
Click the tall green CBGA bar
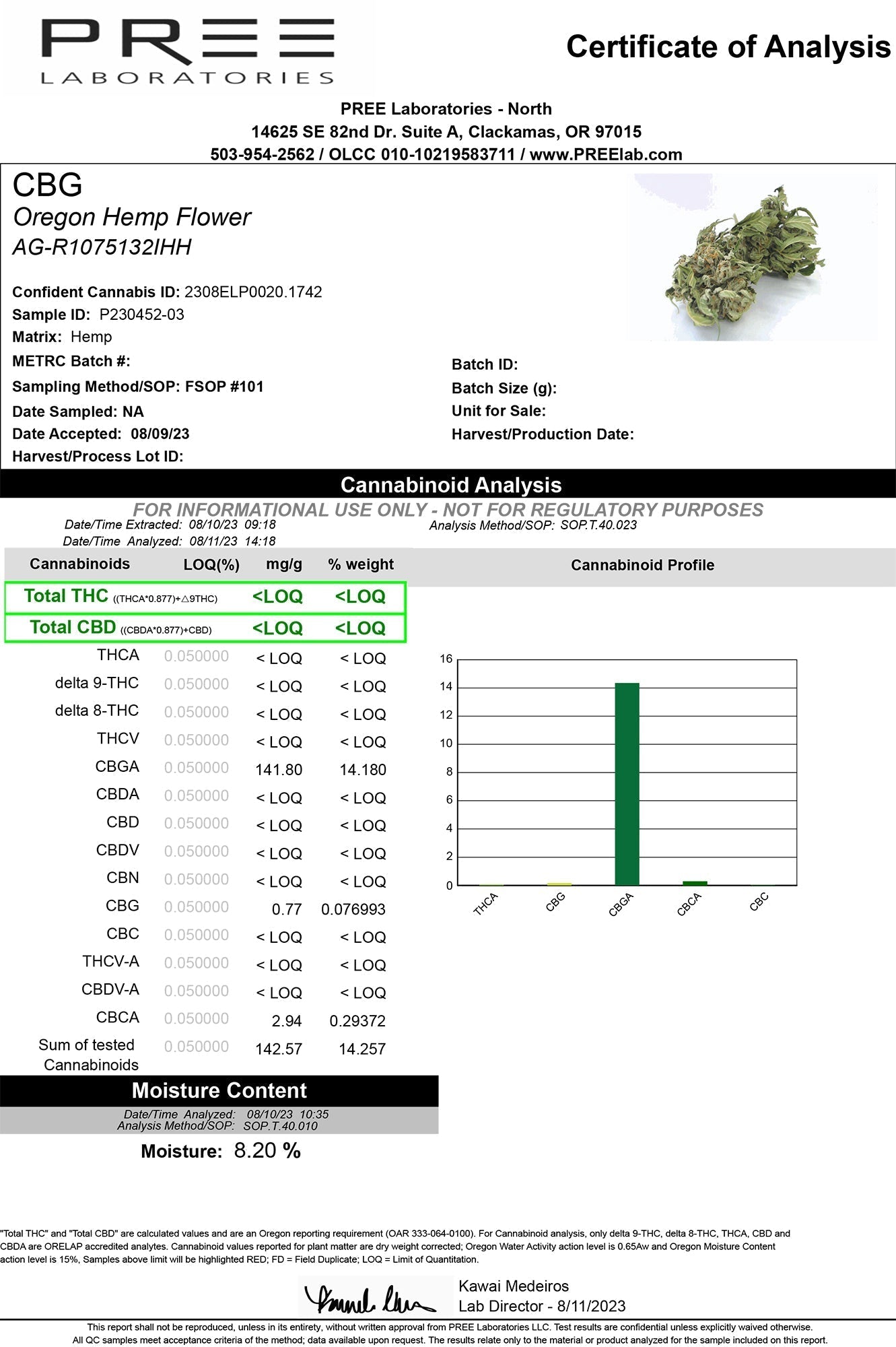click(627, 783)
